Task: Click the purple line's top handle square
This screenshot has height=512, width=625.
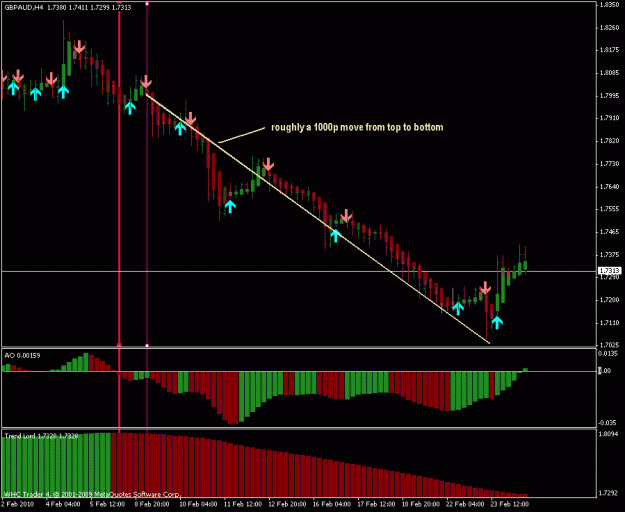Action: pos(147,4)
